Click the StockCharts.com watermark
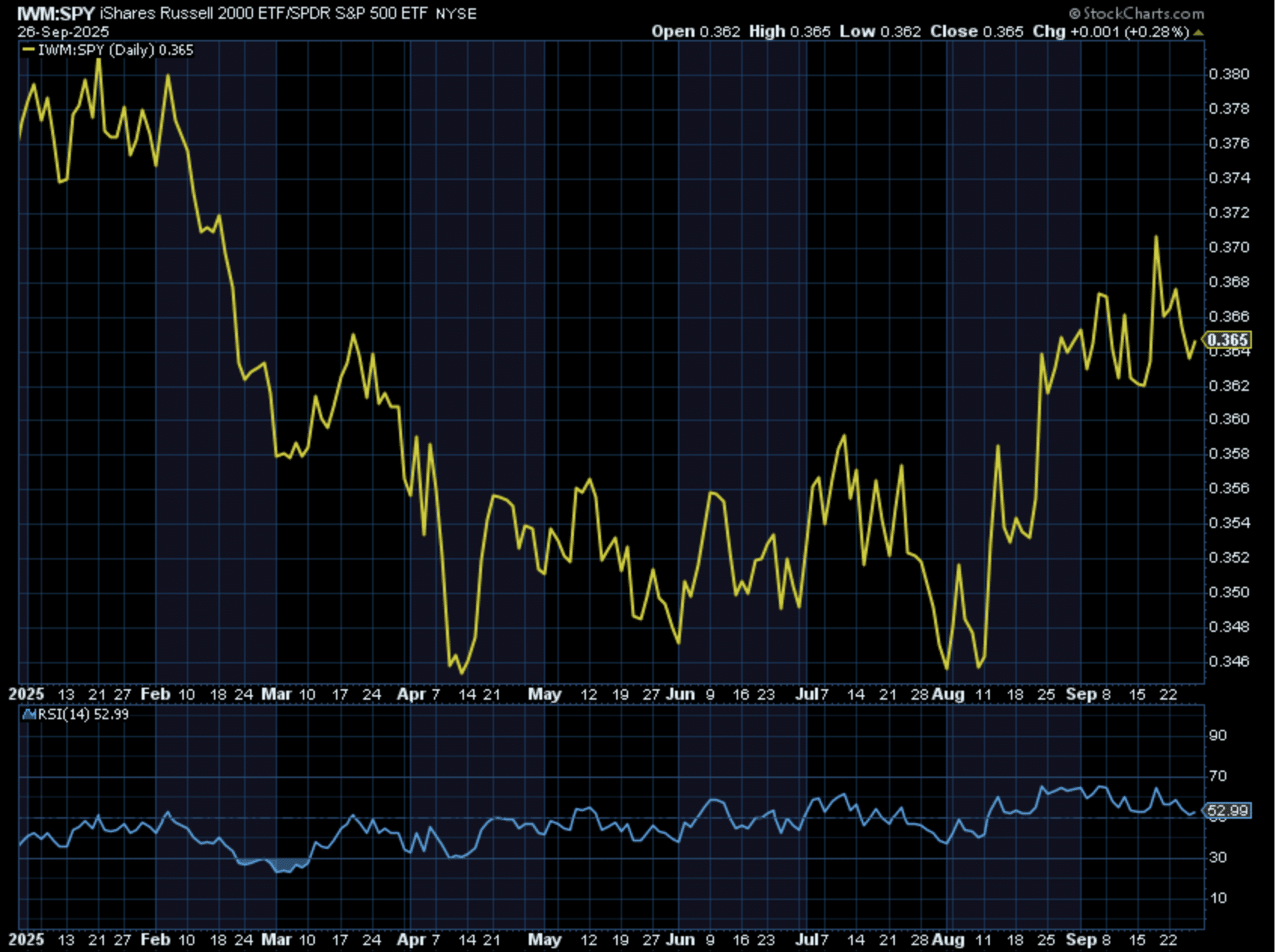Screen dimensions: 1279x952 [x=1136, y=14]
